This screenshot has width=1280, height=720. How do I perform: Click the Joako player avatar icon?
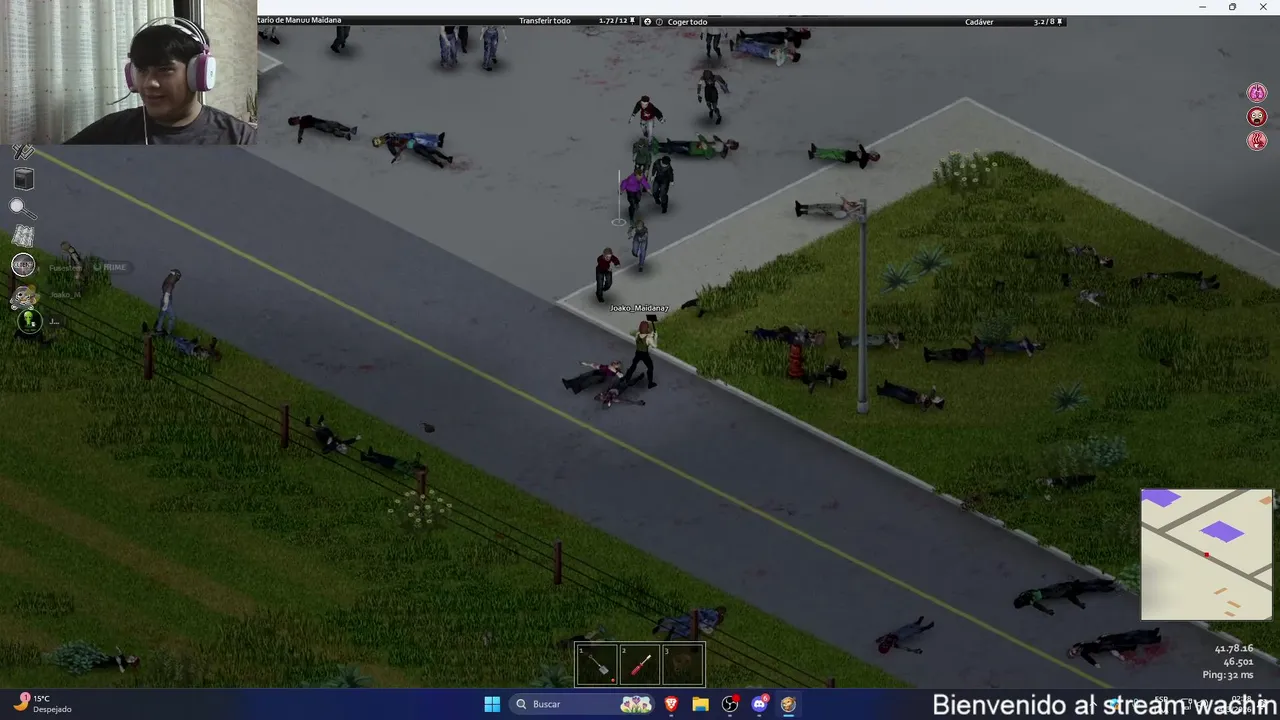[25, 296]
